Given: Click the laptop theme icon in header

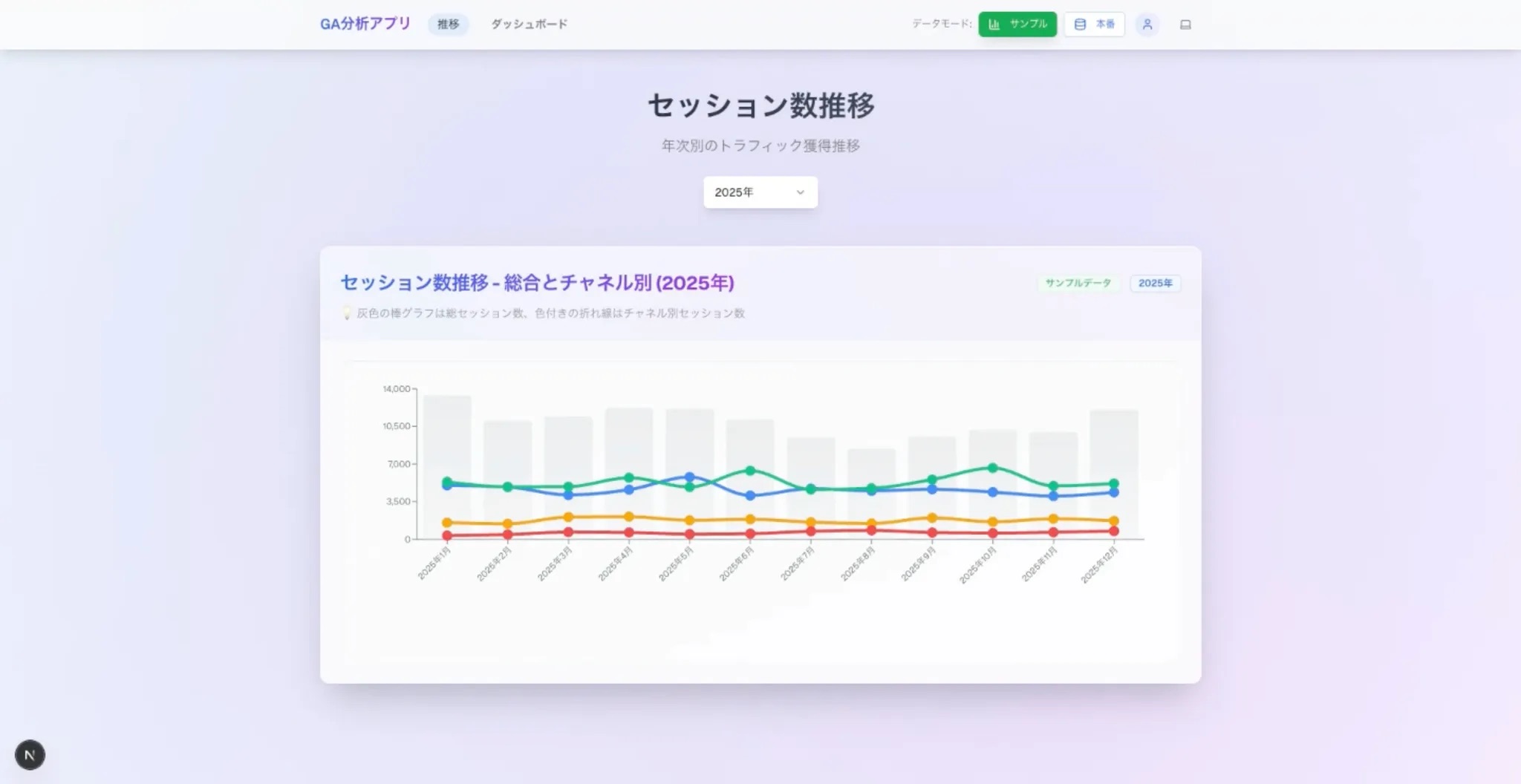Looking at the screenshot, I should pos(1185,24).
